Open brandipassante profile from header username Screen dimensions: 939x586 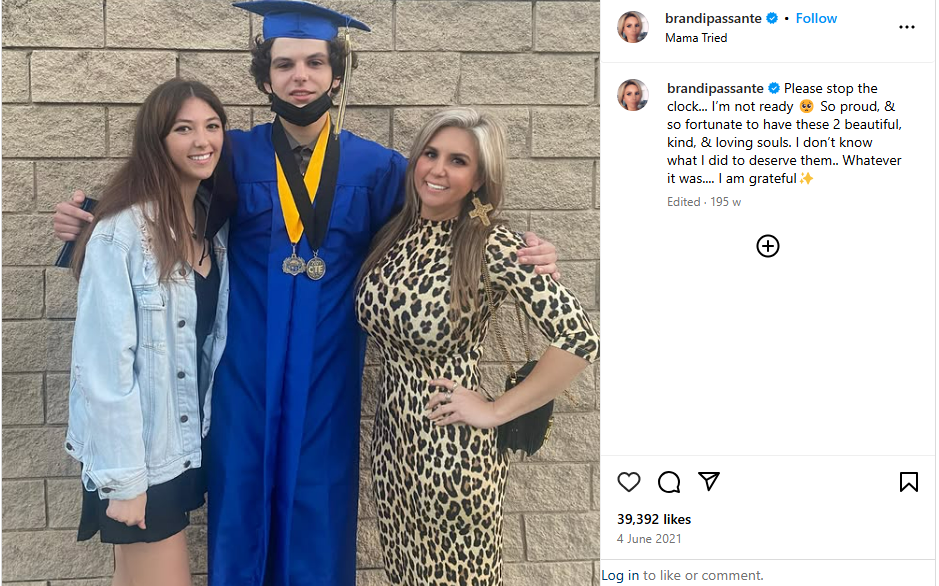pyautogui.click(x=713, y=18)
